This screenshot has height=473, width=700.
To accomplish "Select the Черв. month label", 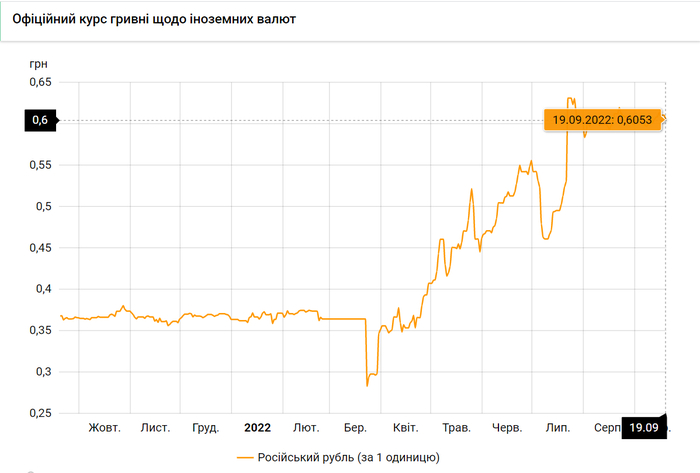I will [507, 428].
